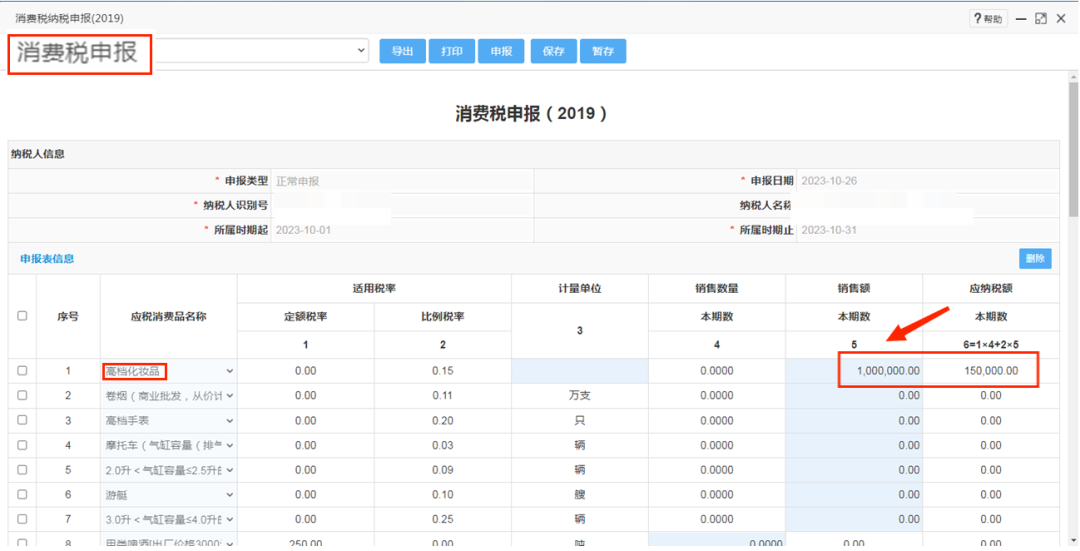Click the 应纳税额 column header
The height and width of the screenshot is (551, 1080).
[991, 289]
